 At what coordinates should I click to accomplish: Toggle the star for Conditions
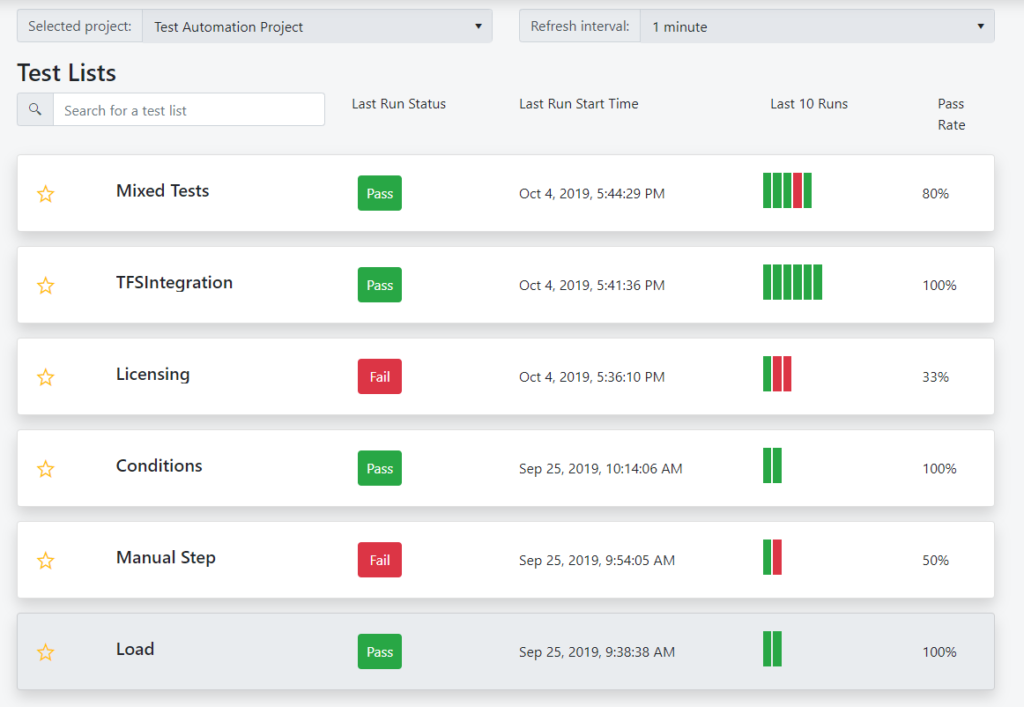pos(46,468)
